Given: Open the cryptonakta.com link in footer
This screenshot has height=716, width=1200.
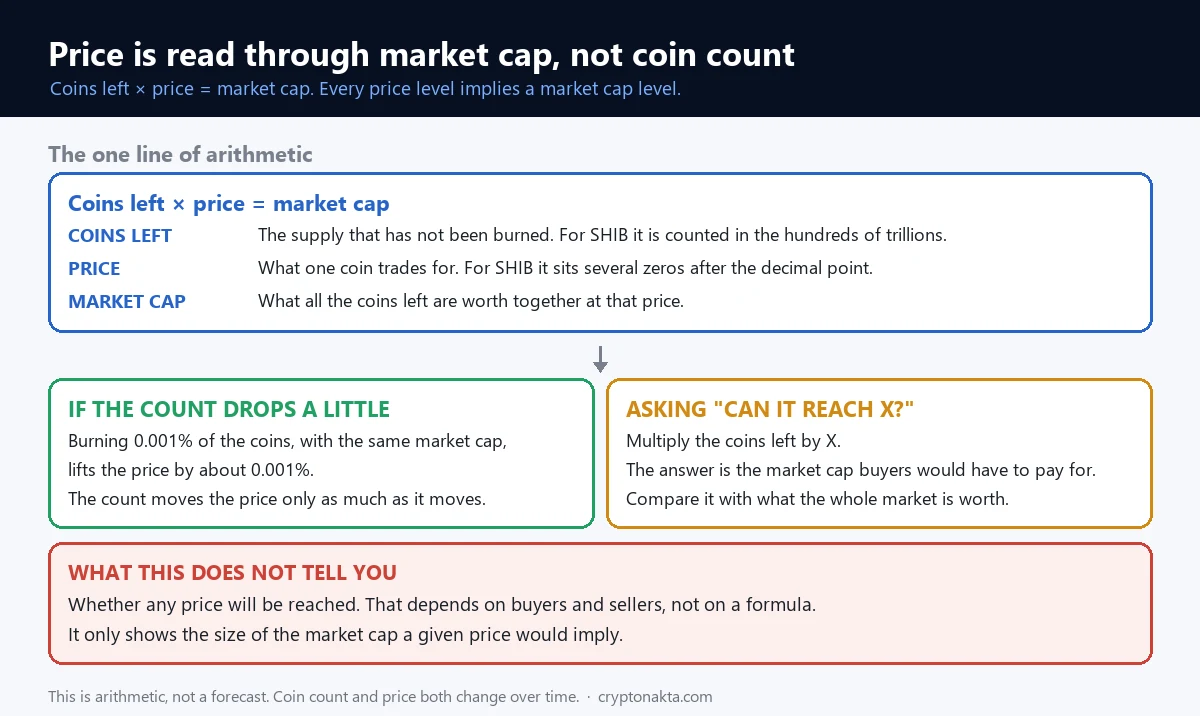Looking at the screenshot, I should coord(655,697).
